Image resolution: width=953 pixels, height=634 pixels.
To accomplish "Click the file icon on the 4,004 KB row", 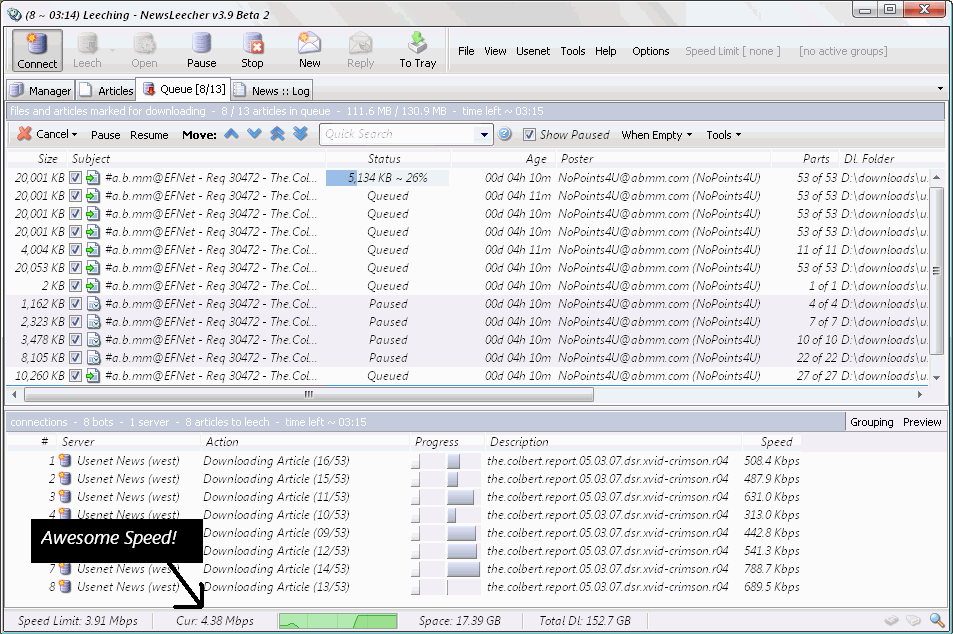I will pyautogui.click(x=92, y=250).
